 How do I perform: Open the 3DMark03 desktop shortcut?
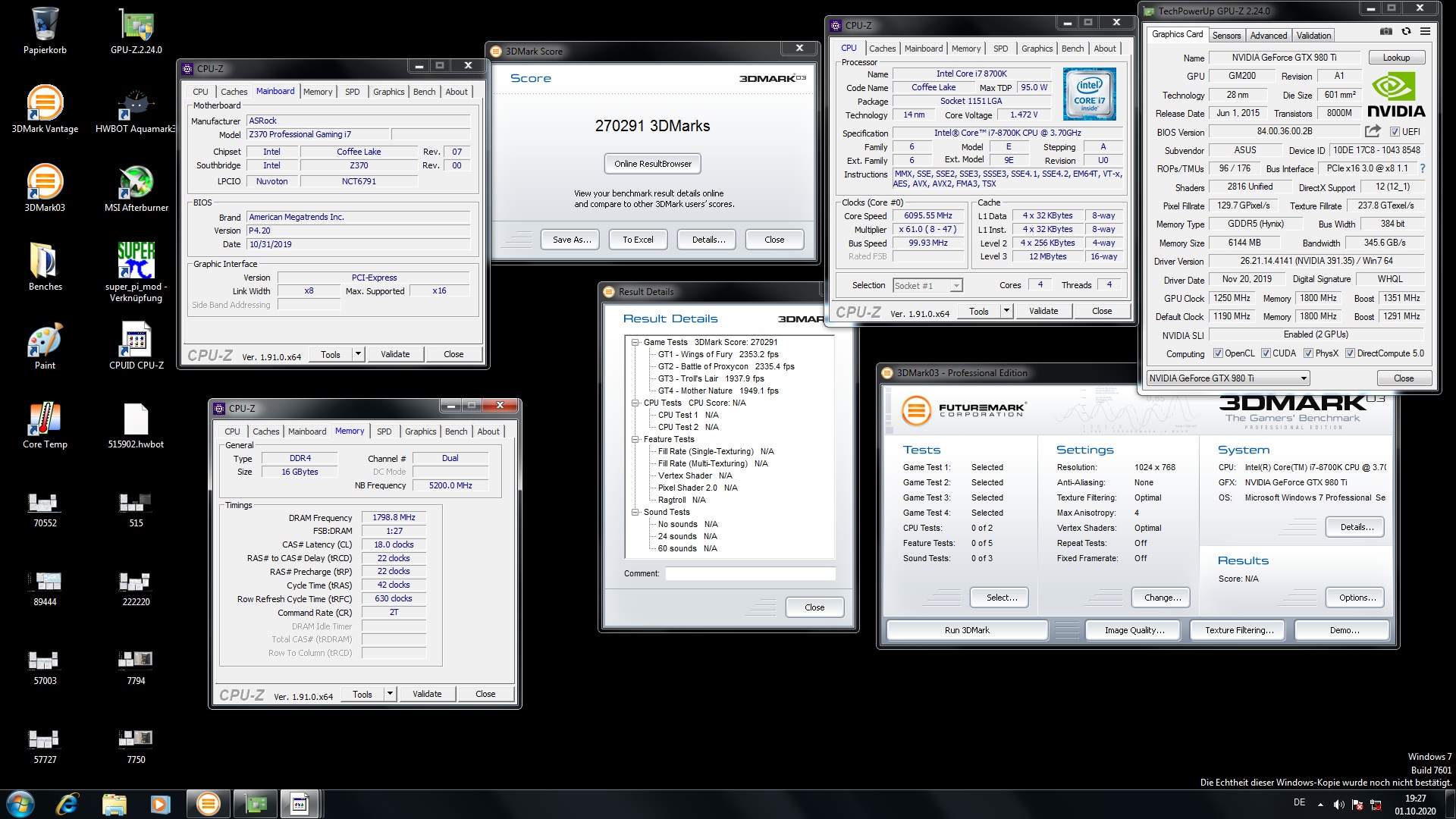click(x=45, y=189)
